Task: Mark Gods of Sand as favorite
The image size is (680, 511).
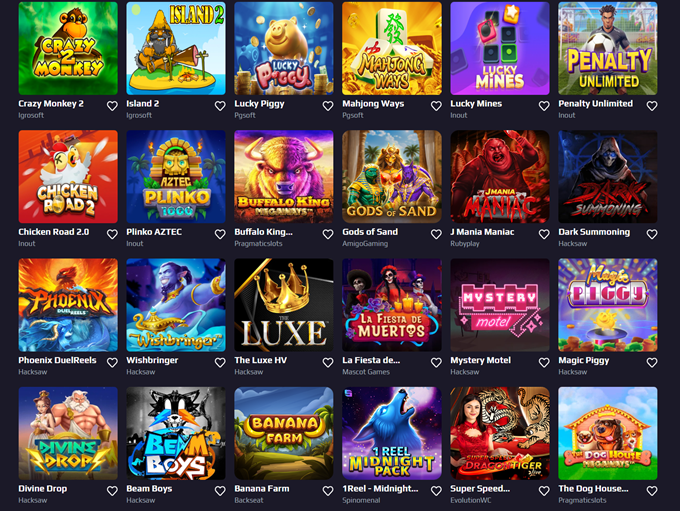Action: point(436,234)
